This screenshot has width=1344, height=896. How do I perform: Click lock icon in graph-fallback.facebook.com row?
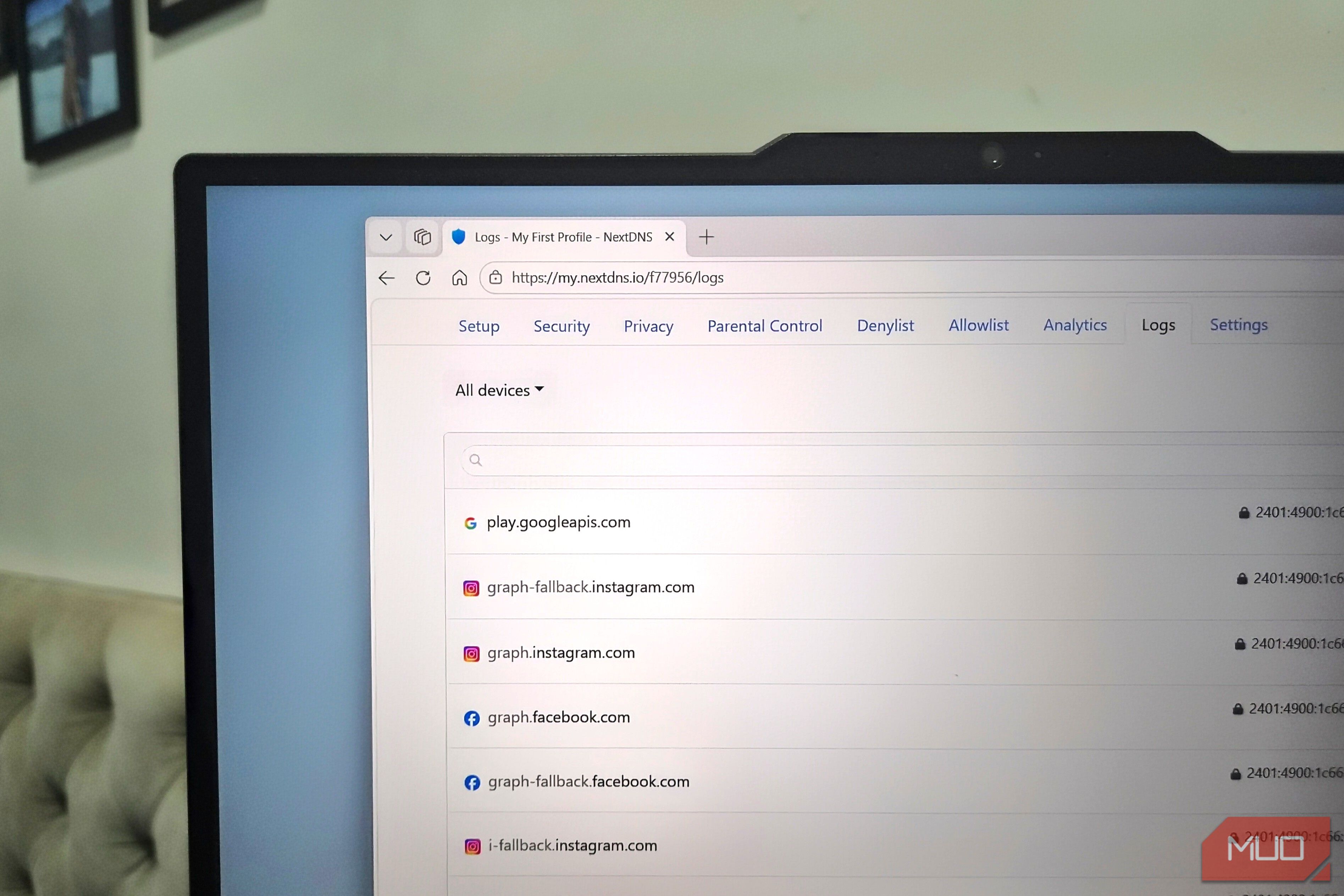(x=1235, y=774)
